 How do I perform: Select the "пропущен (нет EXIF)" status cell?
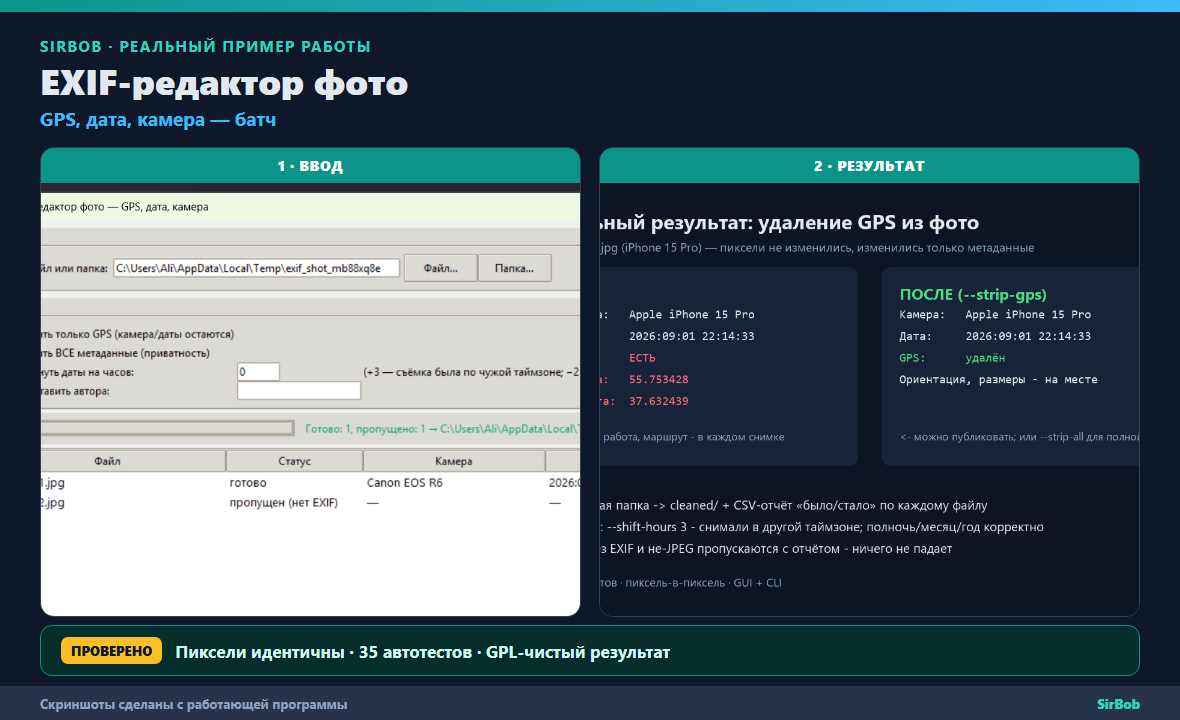click(284, 503)
